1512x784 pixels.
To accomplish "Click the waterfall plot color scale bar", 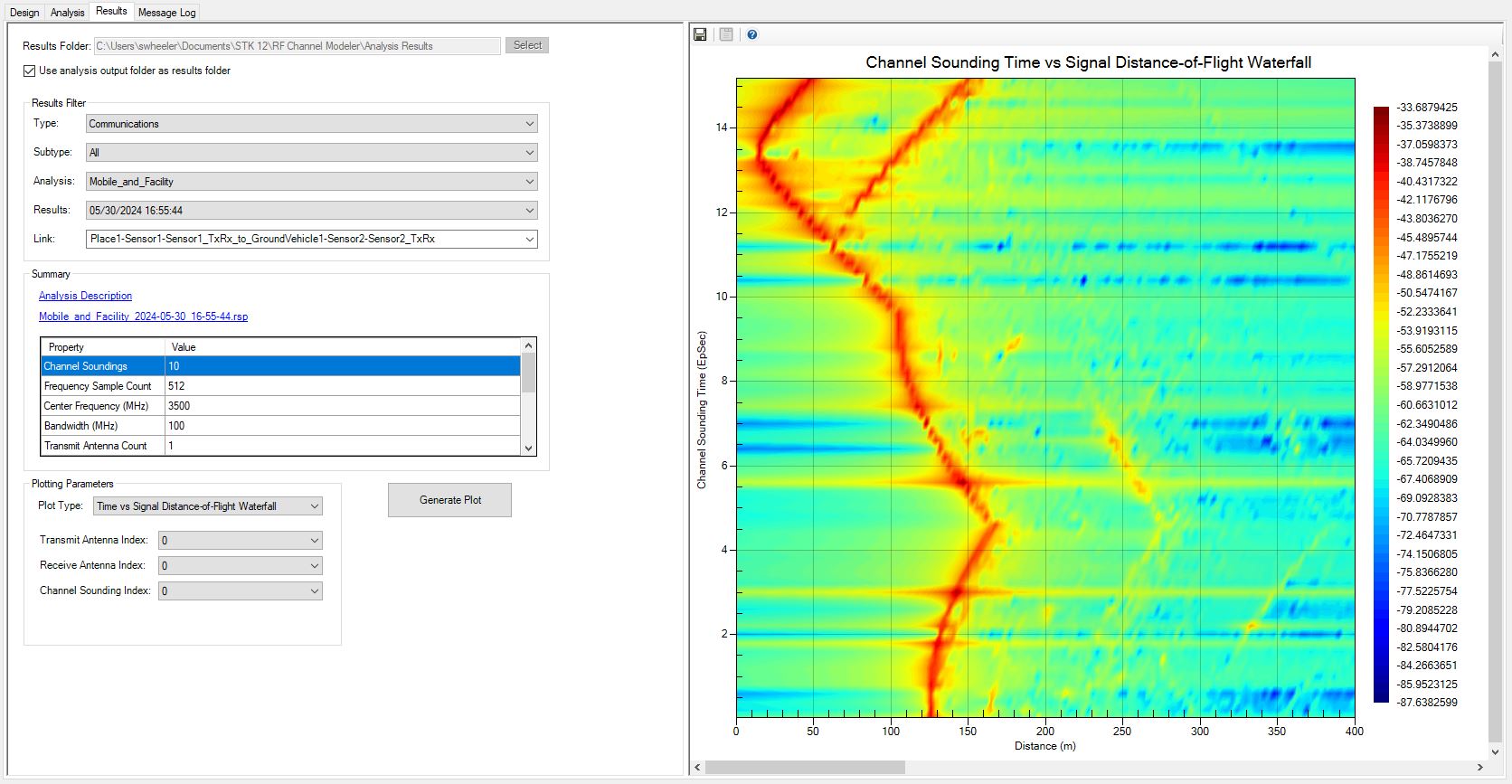I will (1381, 404).
